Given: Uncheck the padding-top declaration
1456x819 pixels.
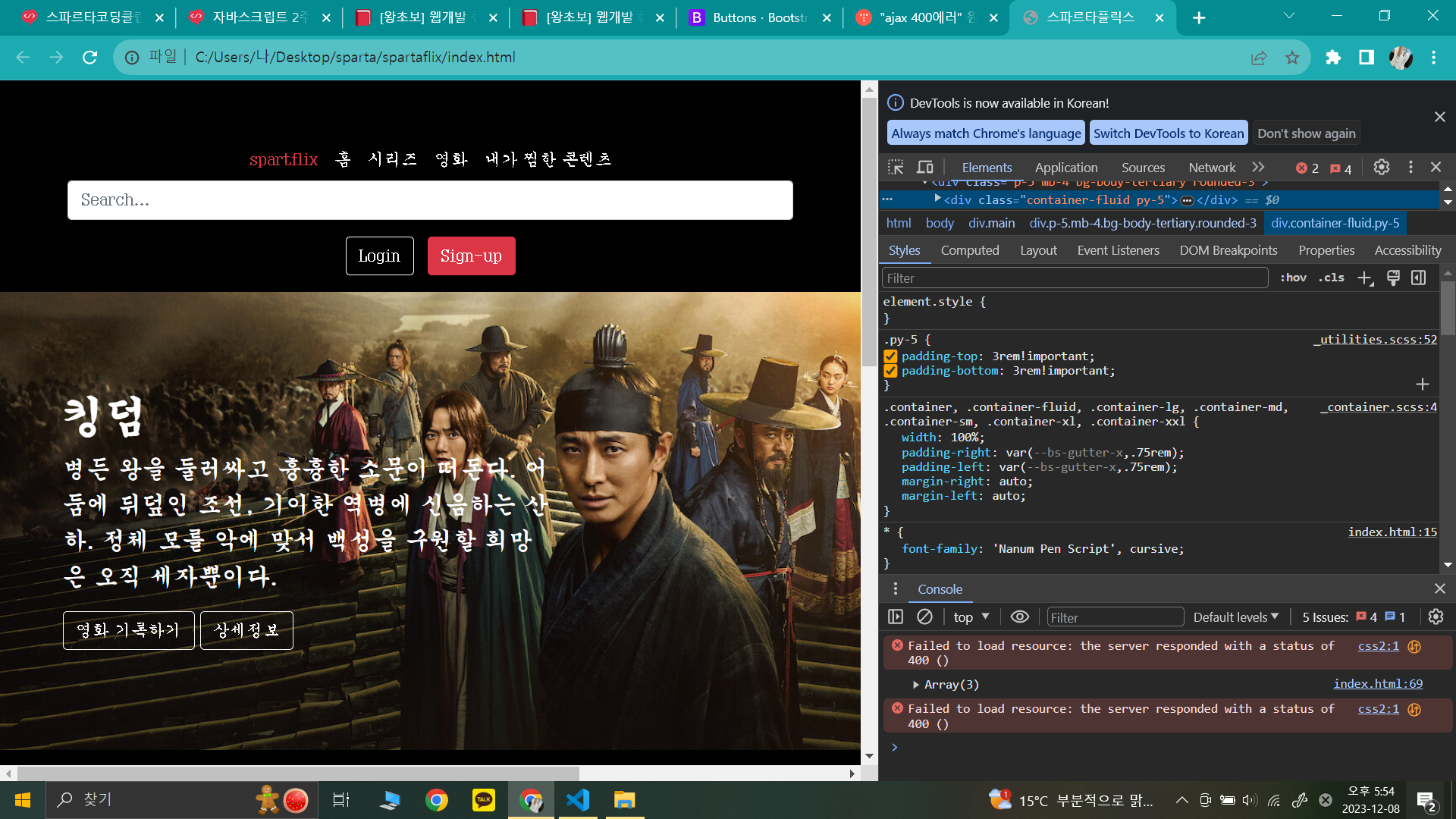Looking at the screenshot, I should pos(890,356).
